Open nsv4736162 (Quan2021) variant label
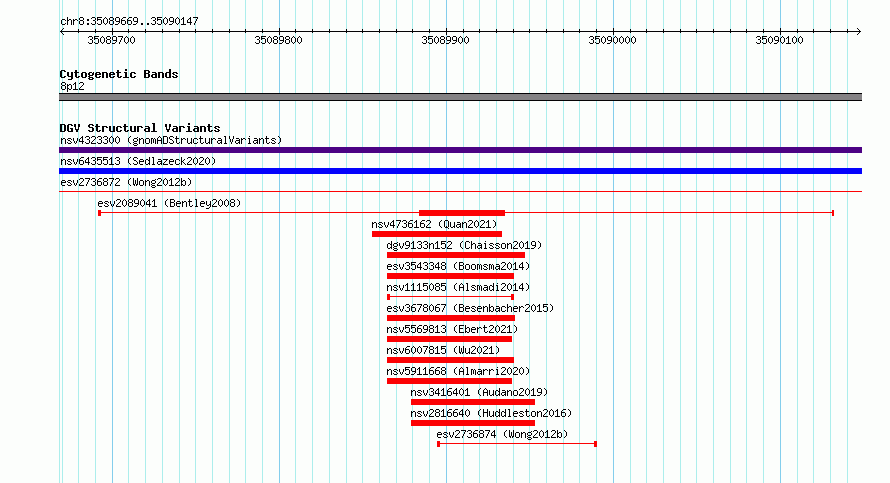Viewport: 890px width, 483px height. click(x=434, y=224)
